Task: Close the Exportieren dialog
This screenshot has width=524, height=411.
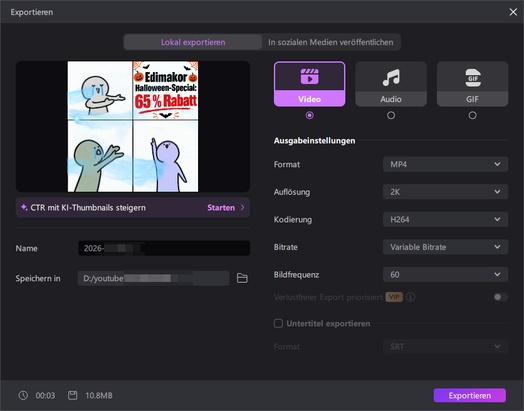Action: click(513, 12)
